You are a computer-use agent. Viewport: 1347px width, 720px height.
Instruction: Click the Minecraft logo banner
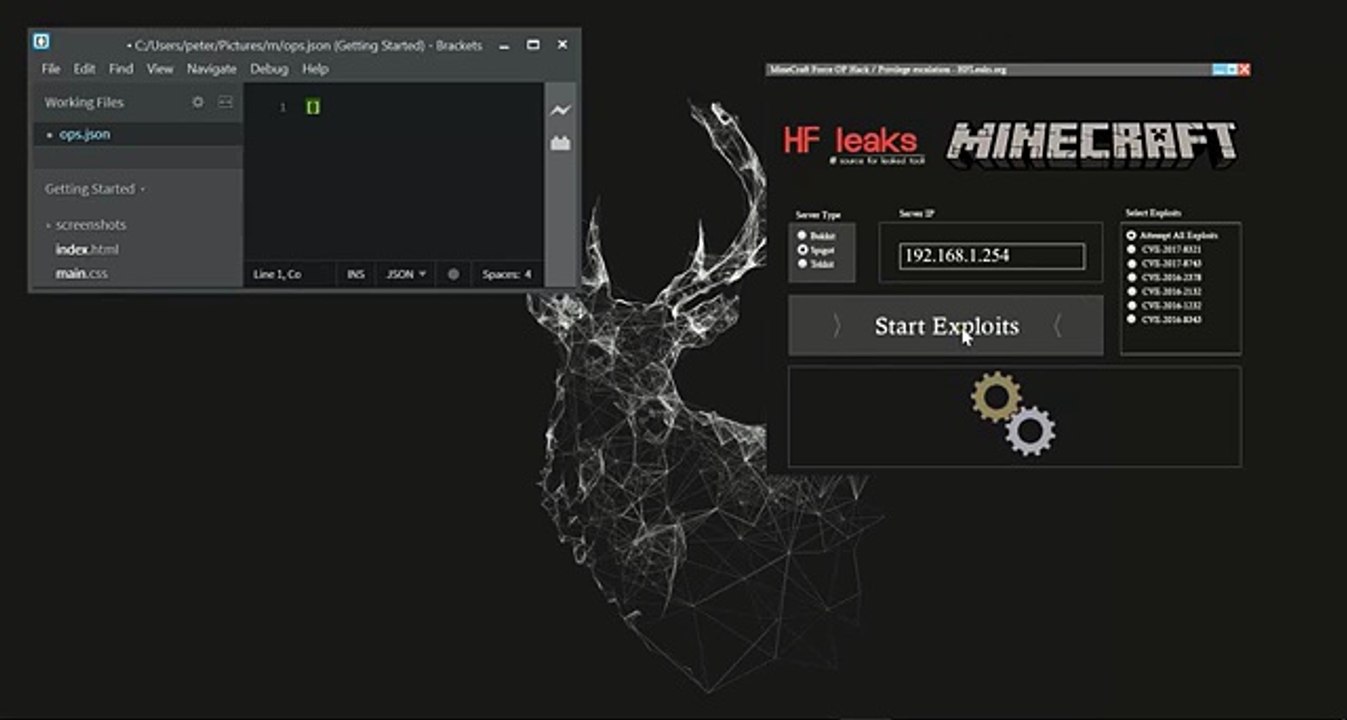tap(1091, 143)
